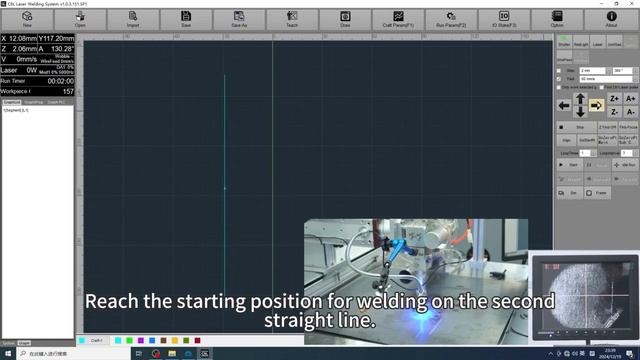Click the Frame button

coord(598,193)
